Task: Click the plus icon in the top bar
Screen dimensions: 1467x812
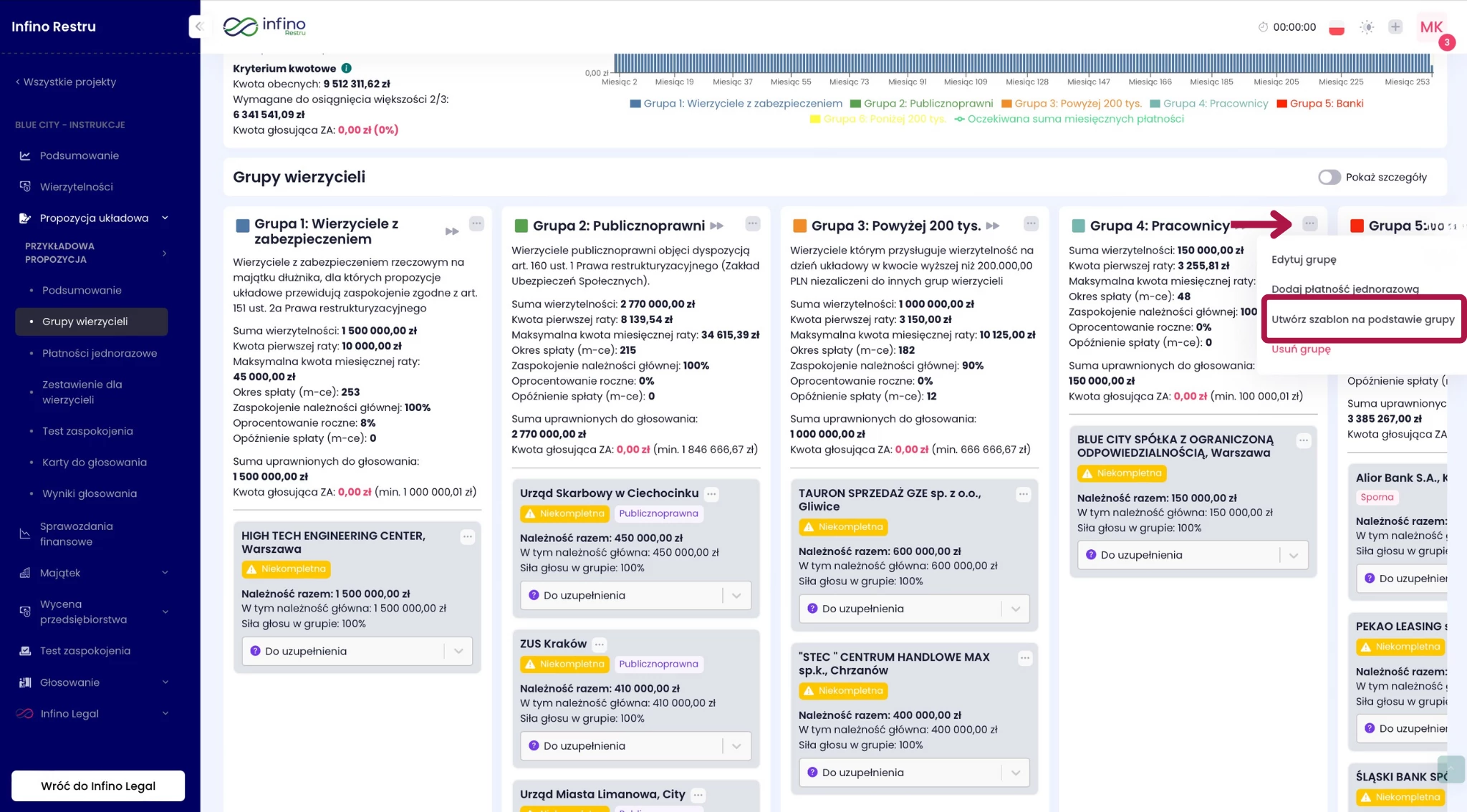Action: click(x=1395, y=27)
